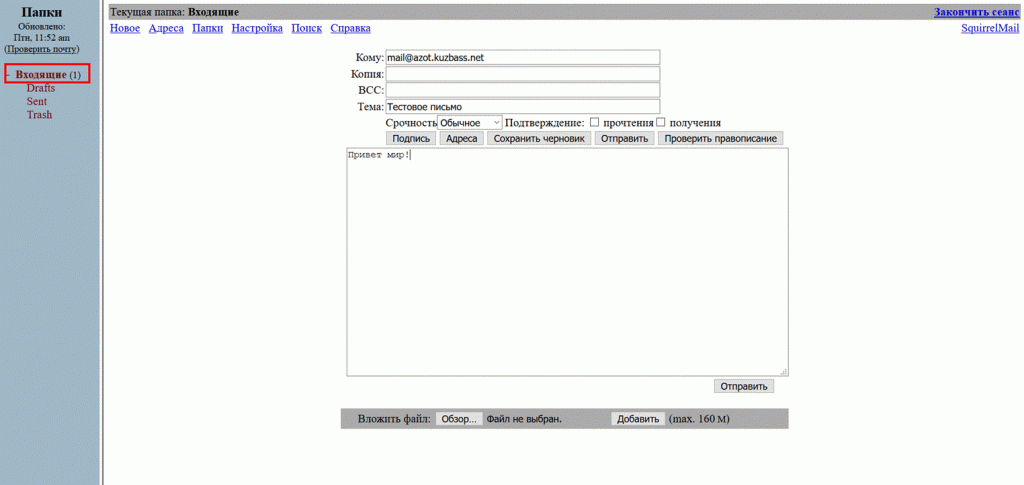
Task: Focus the Копия CC field
Action: click(522, 74)
